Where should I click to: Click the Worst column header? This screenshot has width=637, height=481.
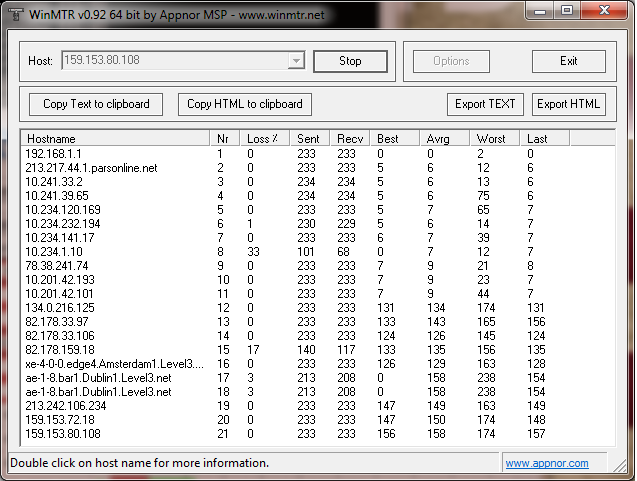click(495, 138)
